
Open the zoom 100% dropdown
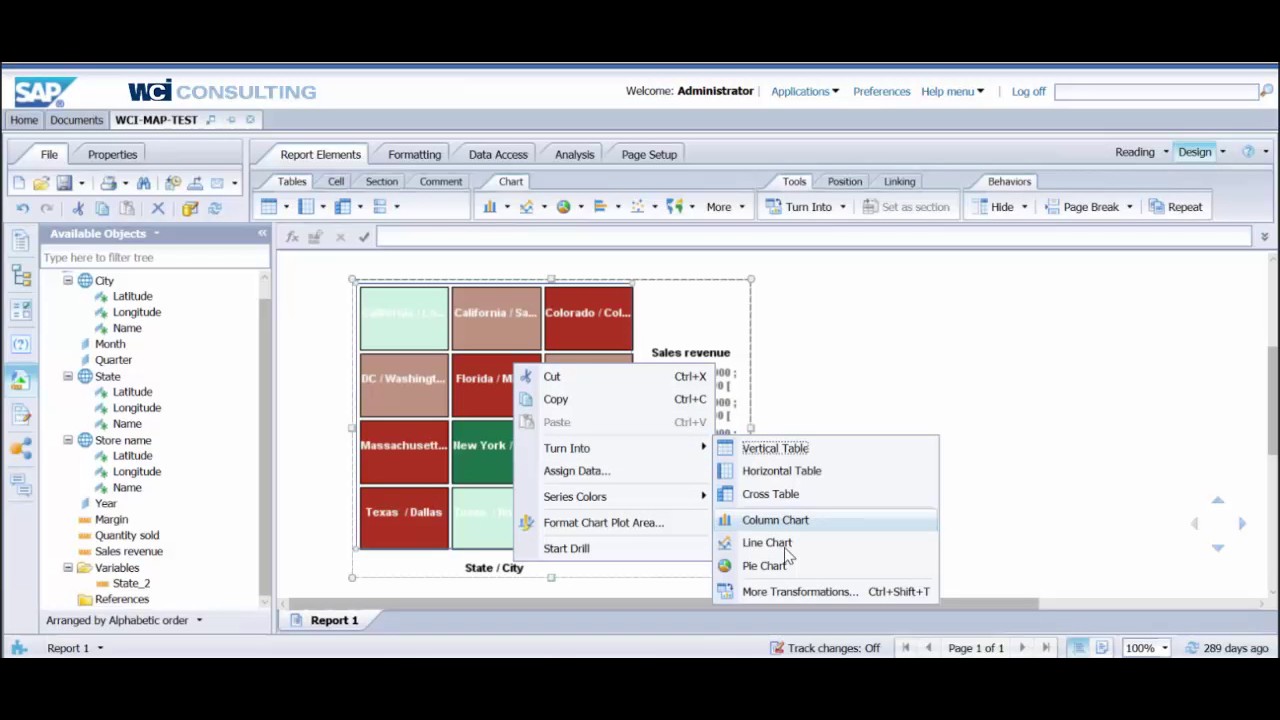pyautogui.click(x=1165, y=648)
